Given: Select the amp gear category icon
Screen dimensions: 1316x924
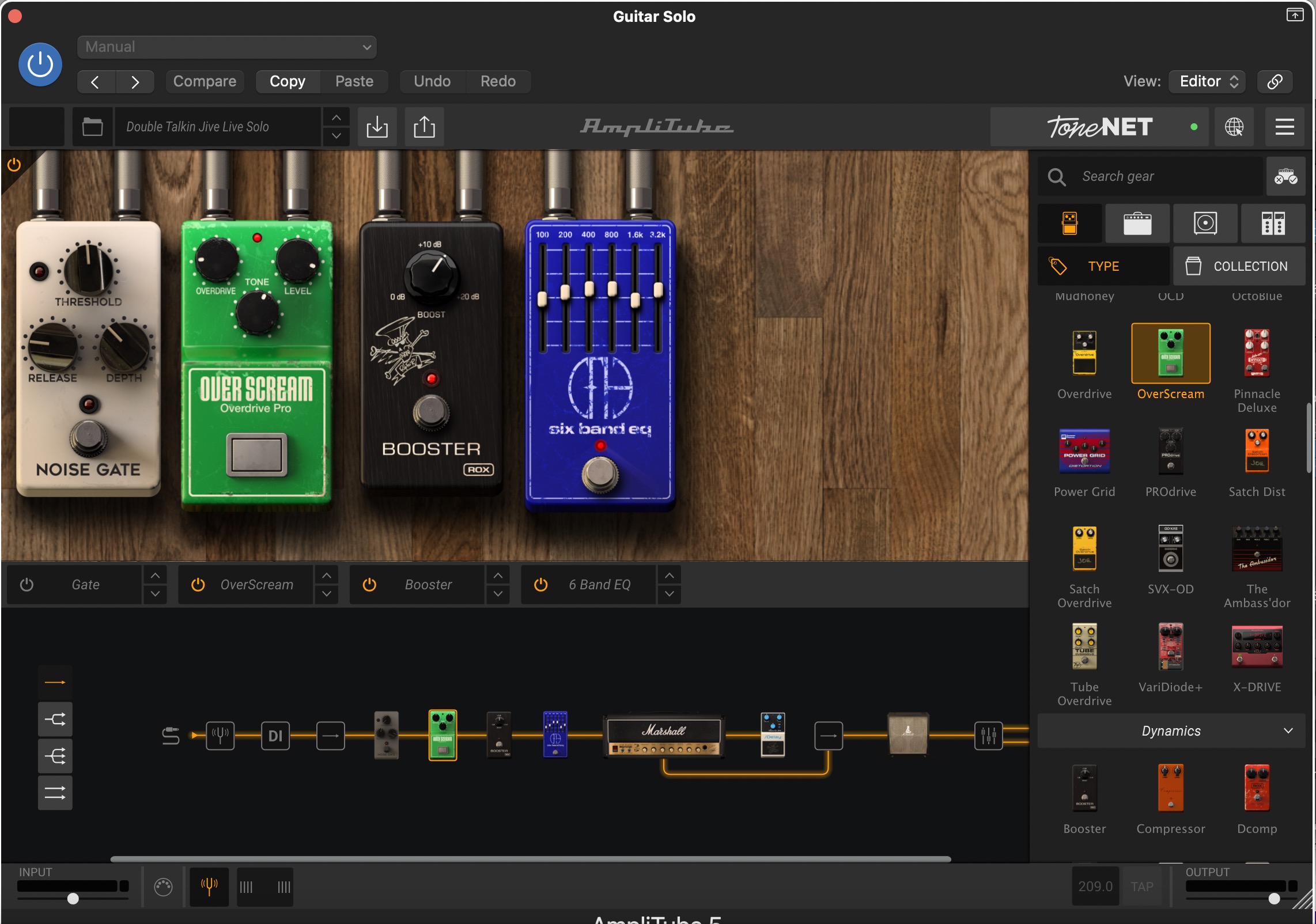Looking at the screenshot, I should [1137, 224].
